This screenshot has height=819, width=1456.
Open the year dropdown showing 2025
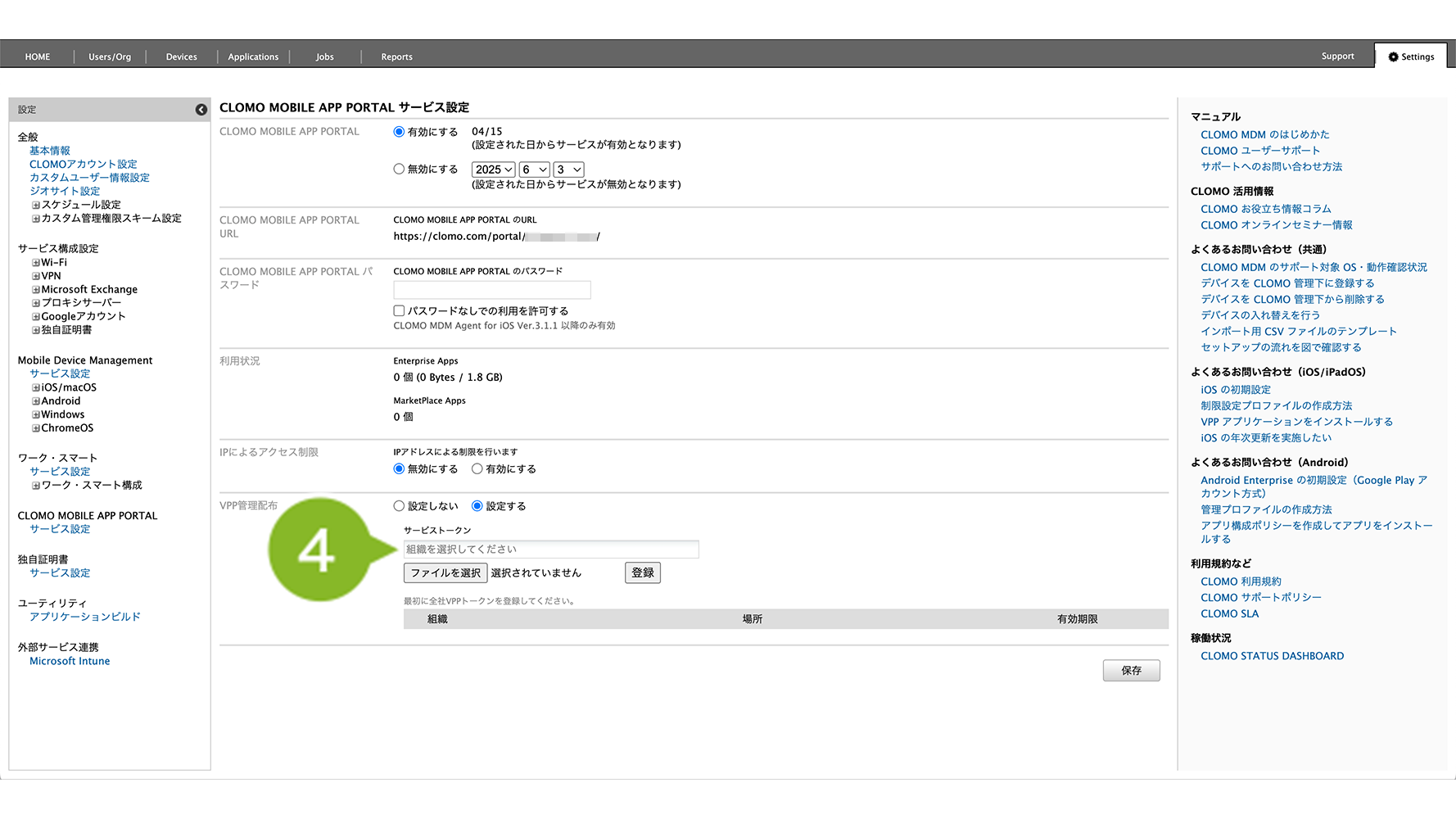click(x=494, y=170)
